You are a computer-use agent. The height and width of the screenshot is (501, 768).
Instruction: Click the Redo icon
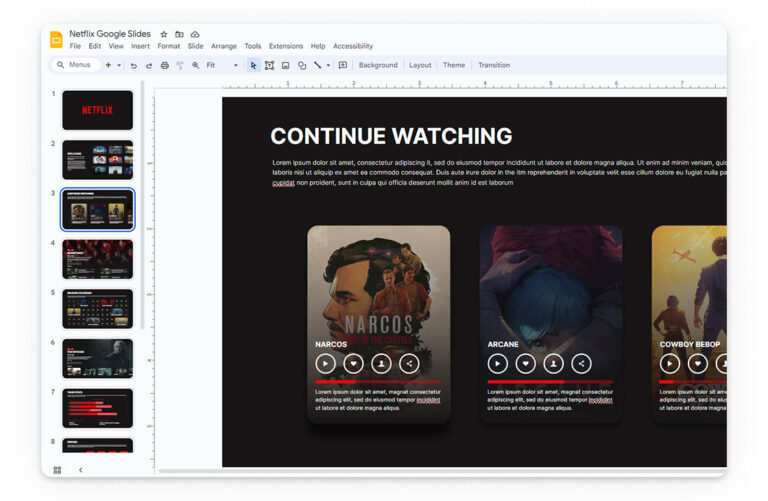point(149,65)
